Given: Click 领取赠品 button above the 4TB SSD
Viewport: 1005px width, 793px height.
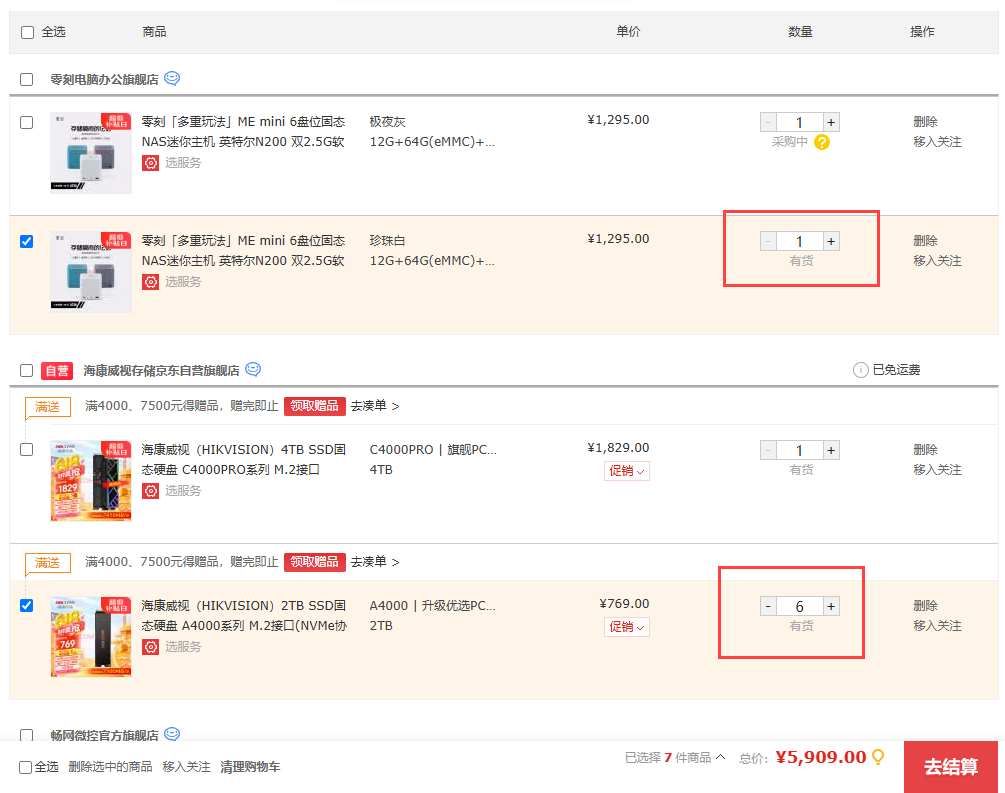Looking at the screenshot, I should tap(314, 406).
